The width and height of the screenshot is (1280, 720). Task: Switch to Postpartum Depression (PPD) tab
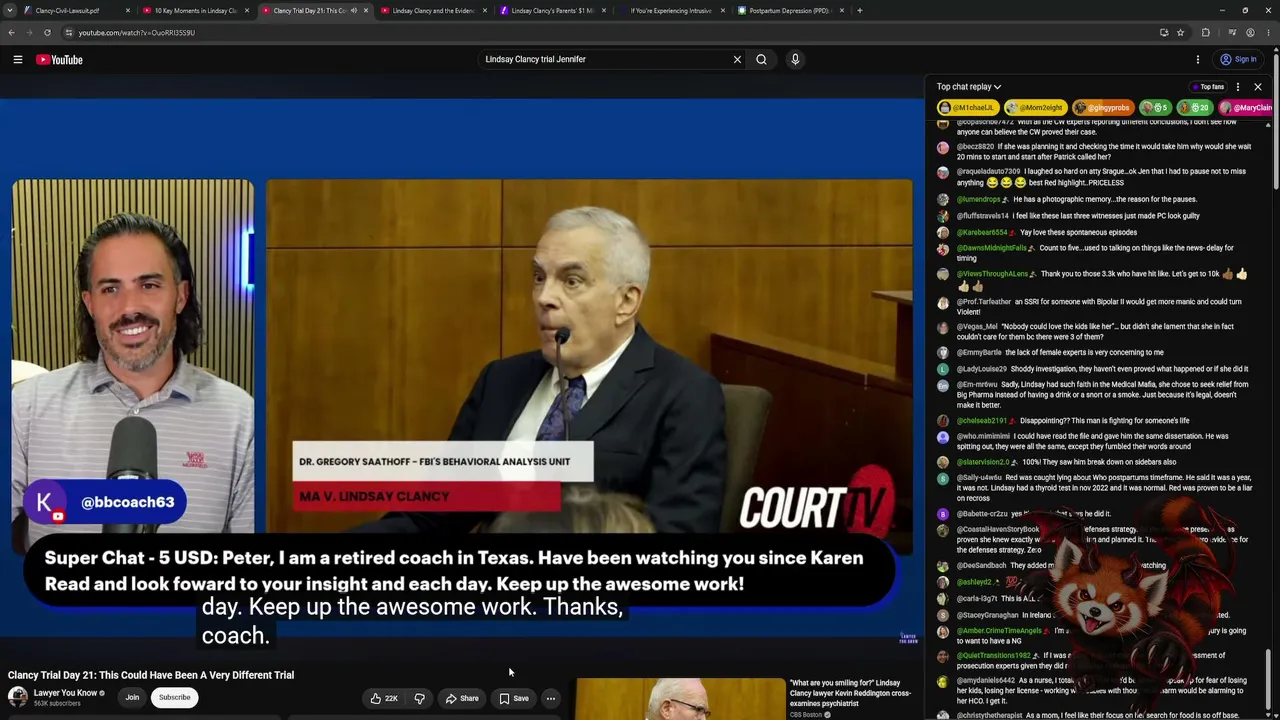point(790,11)
